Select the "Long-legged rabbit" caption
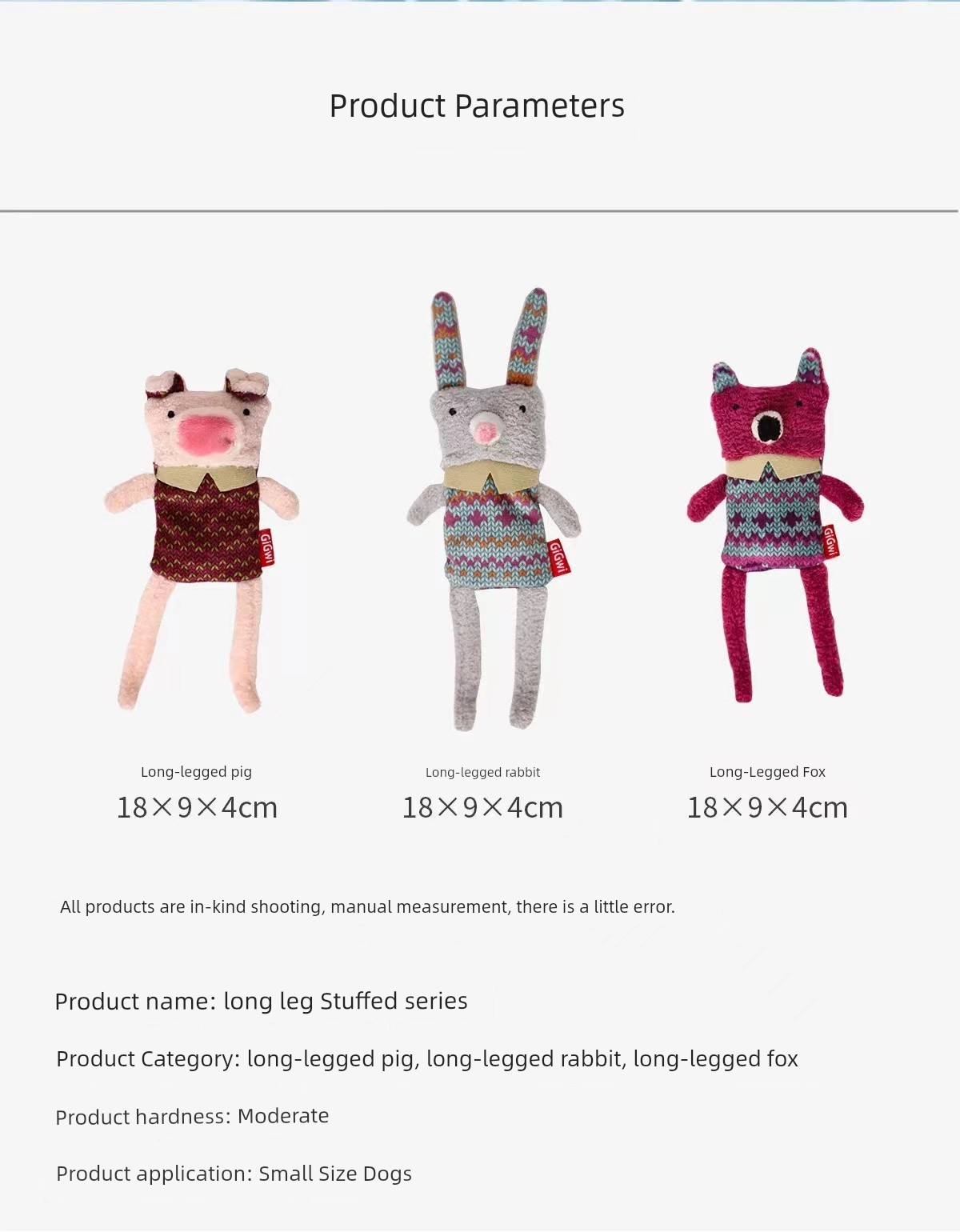This screenshot has height=1232, width=960. 482,773
